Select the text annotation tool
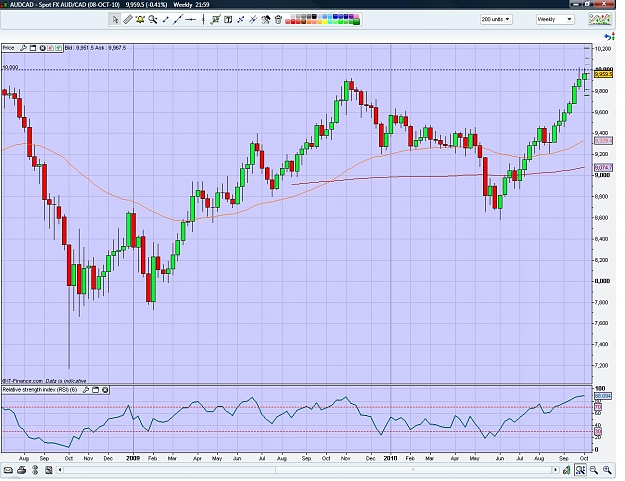625x481 pixels. [228, 19]
